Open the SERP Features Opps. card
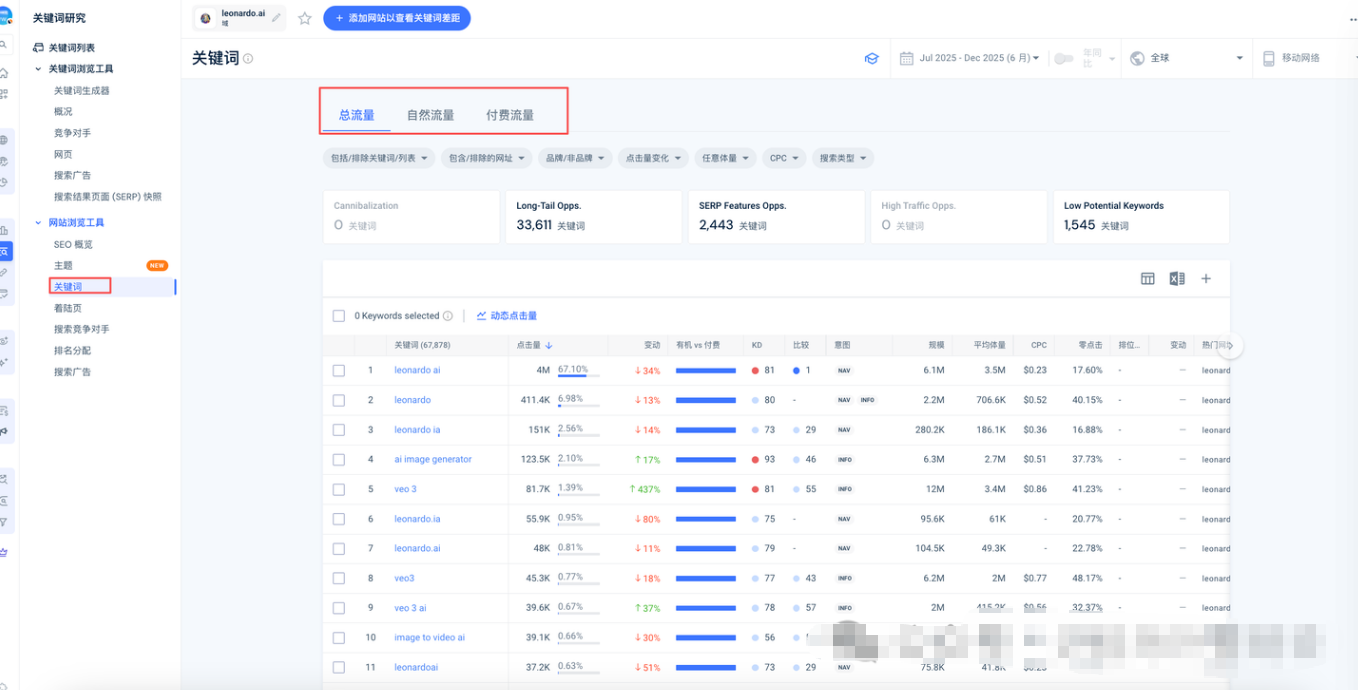The width and height of the screenshot is (1358, 690). point(776,217)
